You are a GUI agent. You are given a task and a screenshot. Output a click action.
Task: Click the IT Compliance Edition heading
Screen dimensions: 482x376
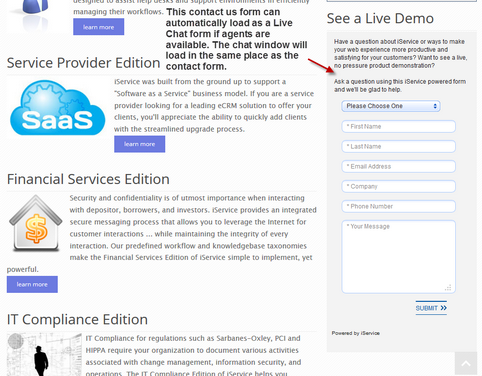pyautogui.click(x=77, y=319)
